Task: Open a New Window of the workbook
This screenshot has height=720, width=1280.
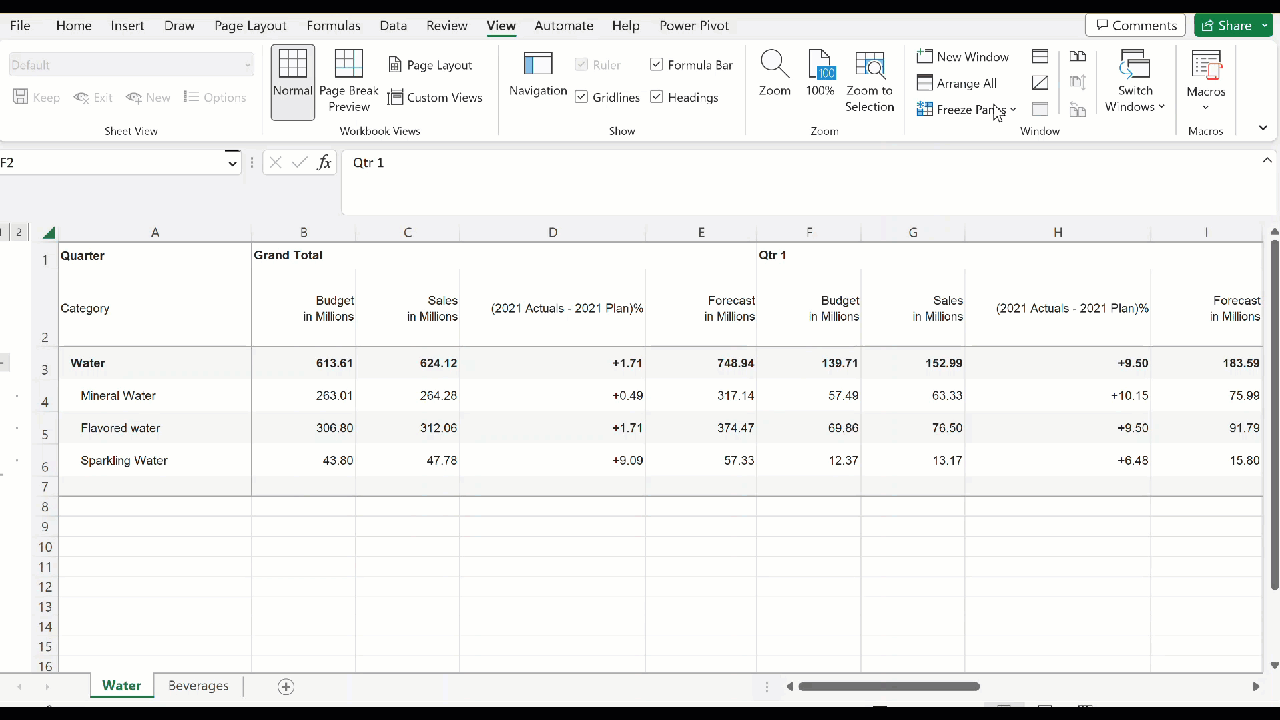Action: (x=961, y=56)
